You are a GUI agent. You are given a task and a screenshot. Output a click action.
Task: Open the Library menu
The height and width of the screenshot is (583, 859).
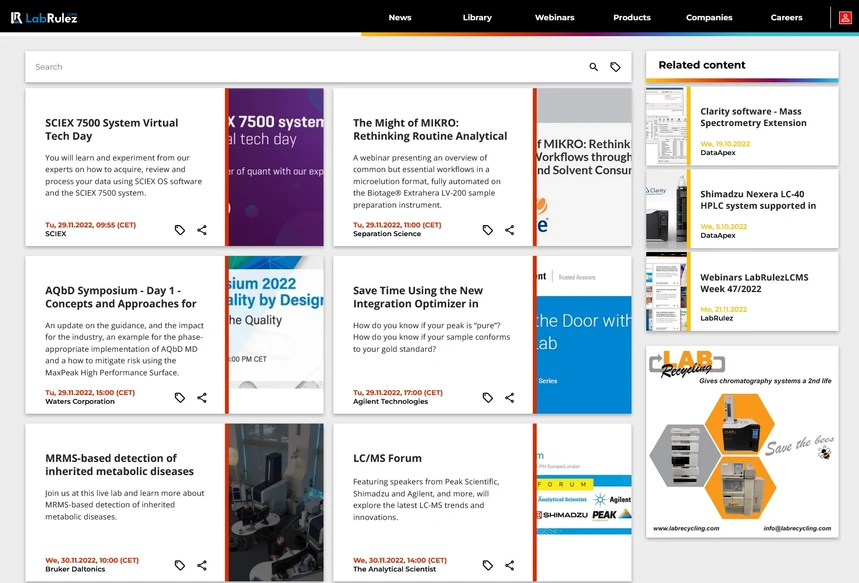477,18
